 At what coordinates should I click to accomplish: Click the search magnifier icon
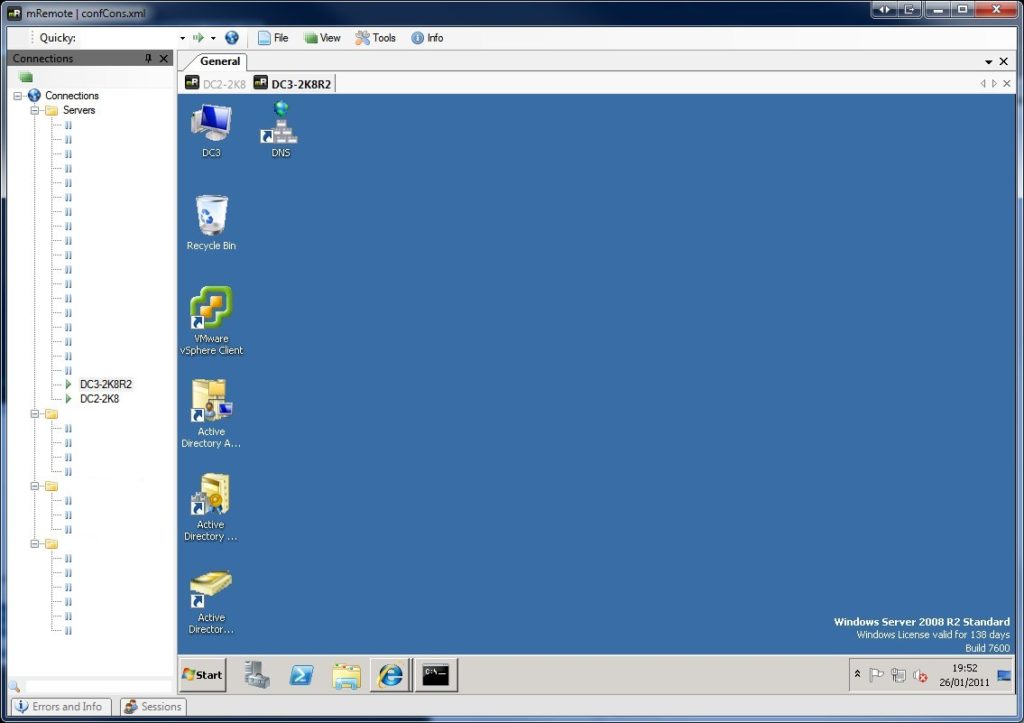(14, 686)
